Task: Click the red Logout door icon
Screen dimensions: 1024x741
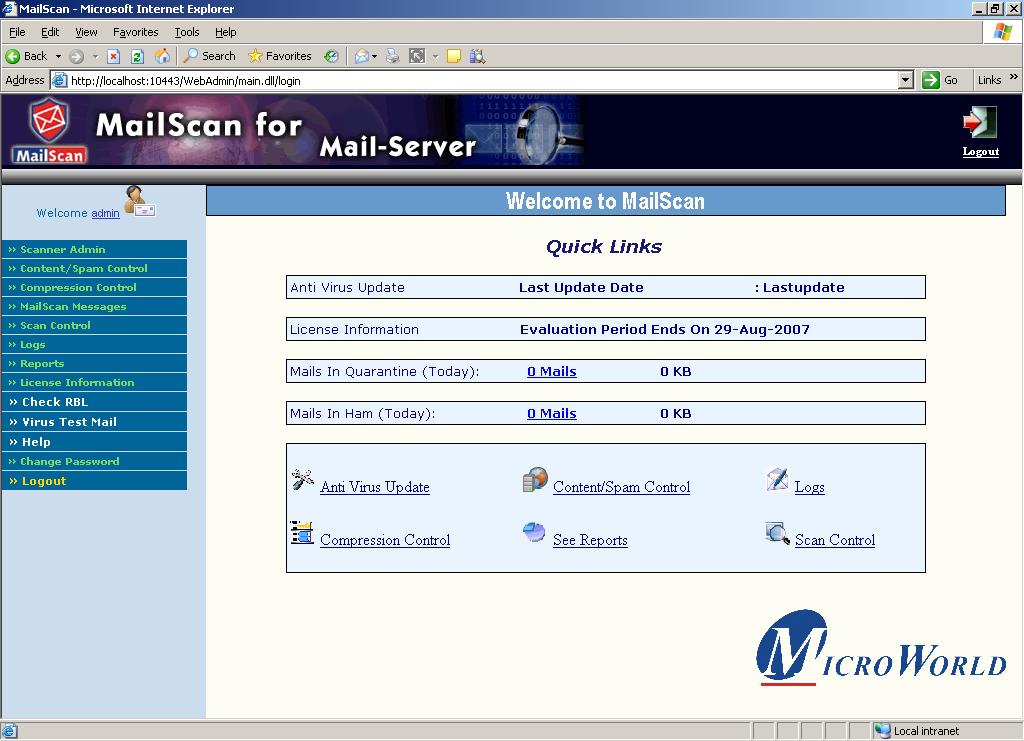Action: pyautogui.click(x=980, y=123)
